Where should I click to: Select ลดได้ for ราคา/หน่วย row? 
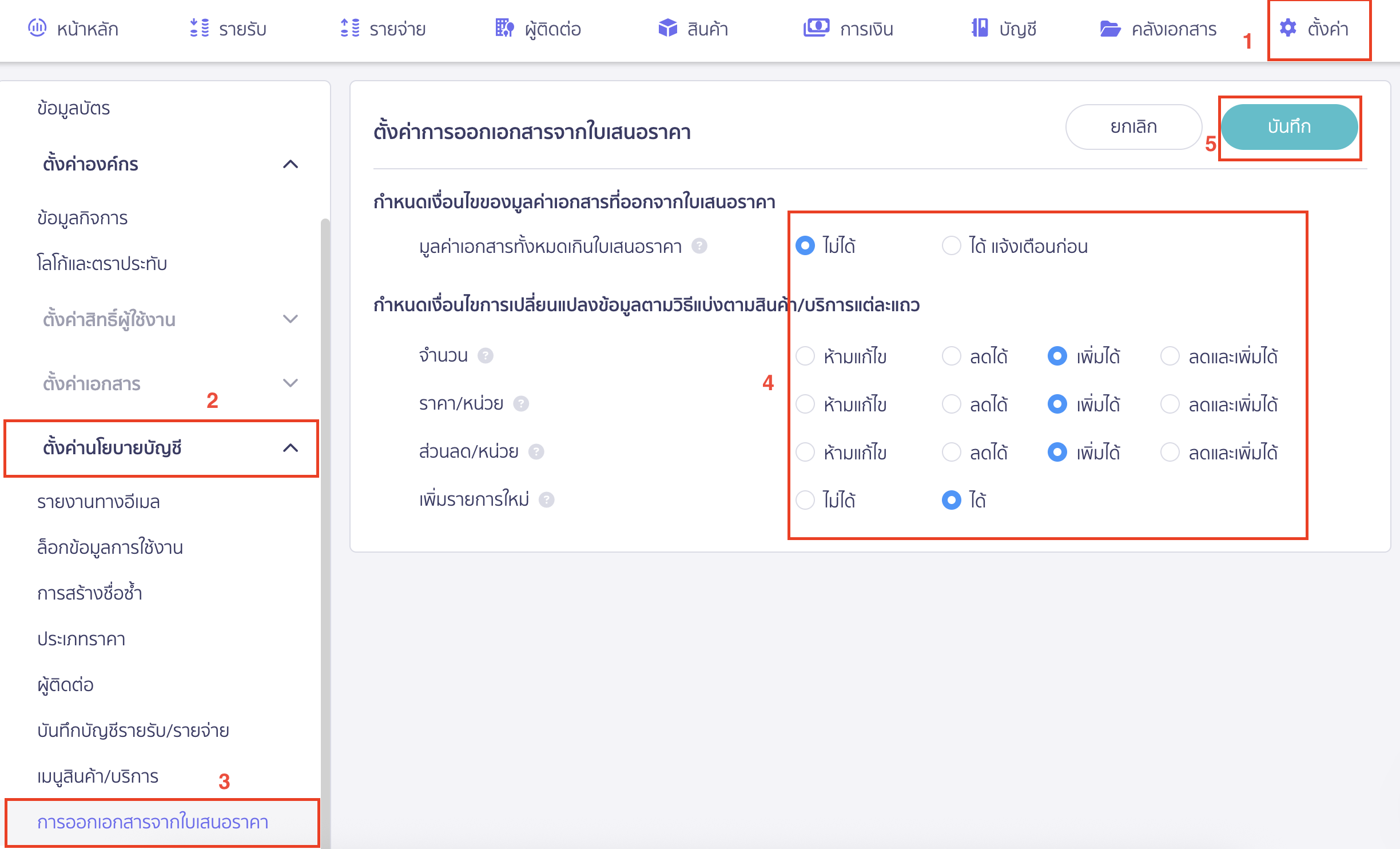pyautogui.click(x=951, y=404)
